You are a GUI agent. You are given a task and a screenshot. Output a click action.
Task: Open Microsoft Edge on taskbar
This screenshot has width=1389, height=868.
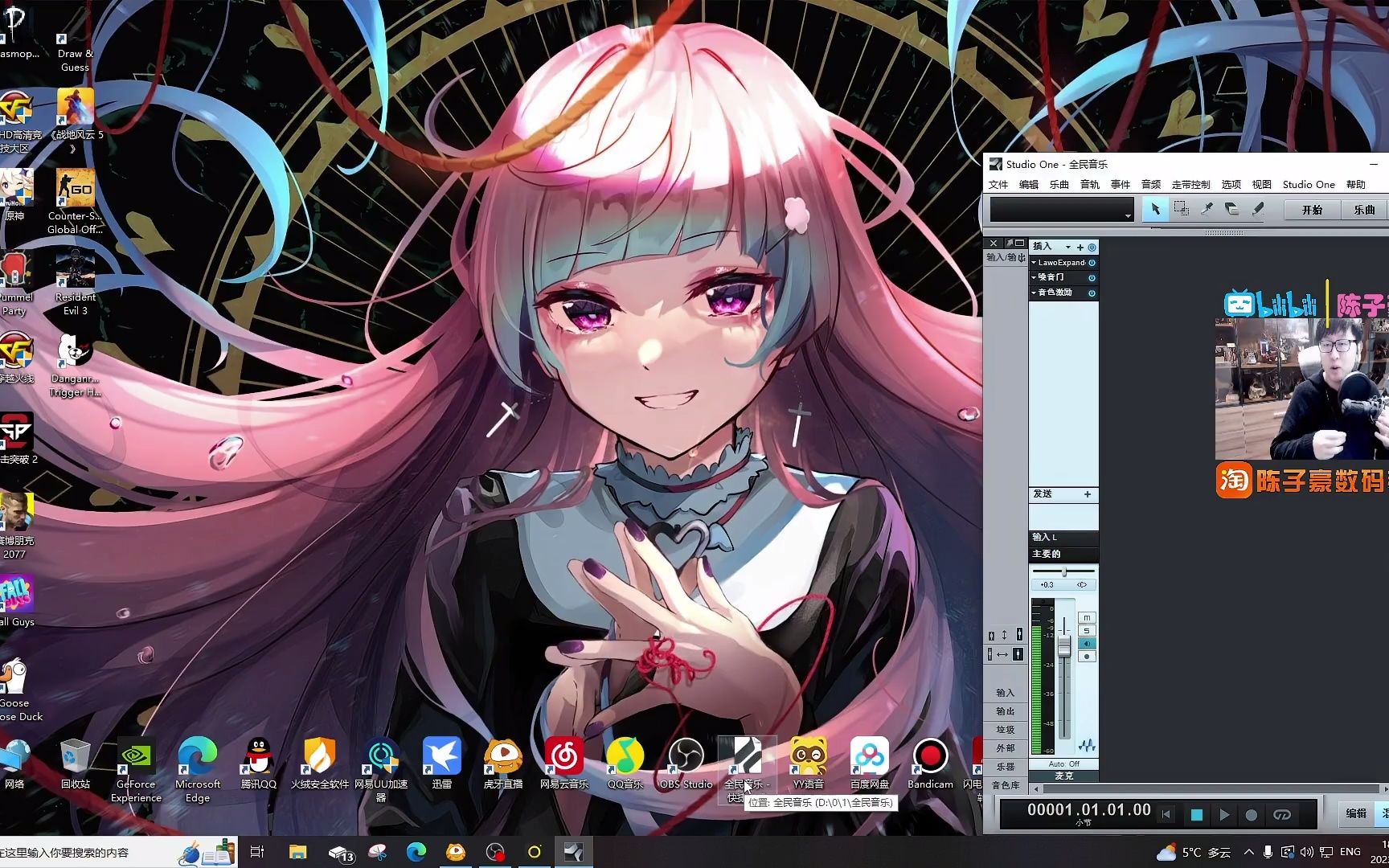click(416, 852)
